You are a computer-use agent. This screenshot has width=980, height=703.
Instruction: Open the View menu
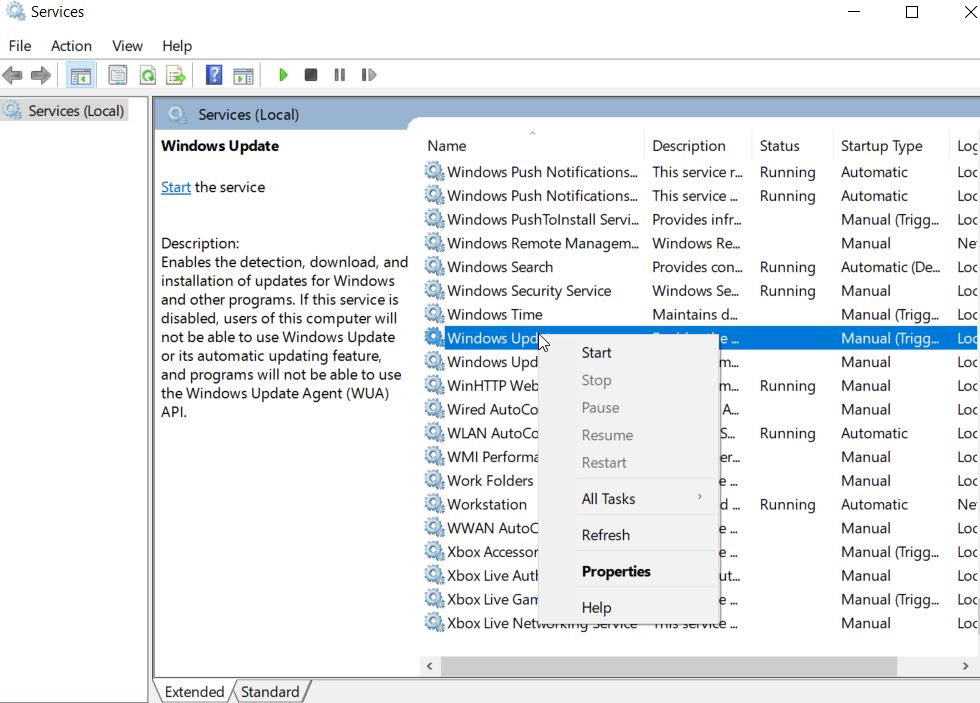coord(128,46)
